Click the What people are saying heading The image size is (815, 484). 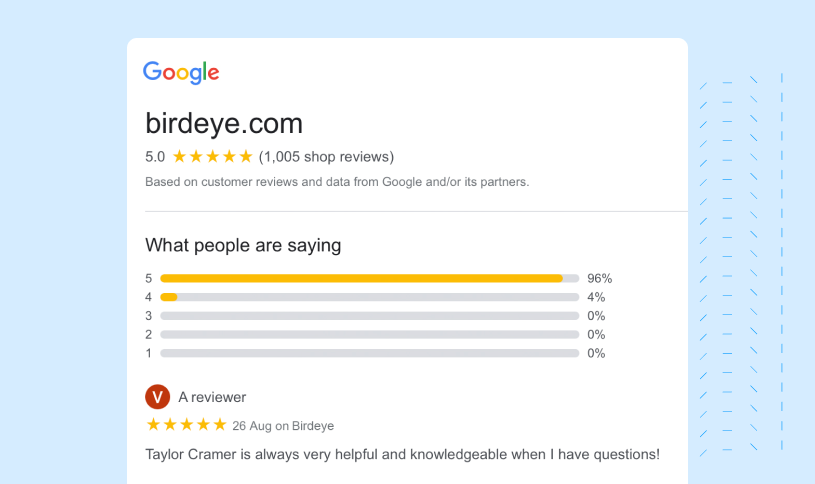pos(243,245)
